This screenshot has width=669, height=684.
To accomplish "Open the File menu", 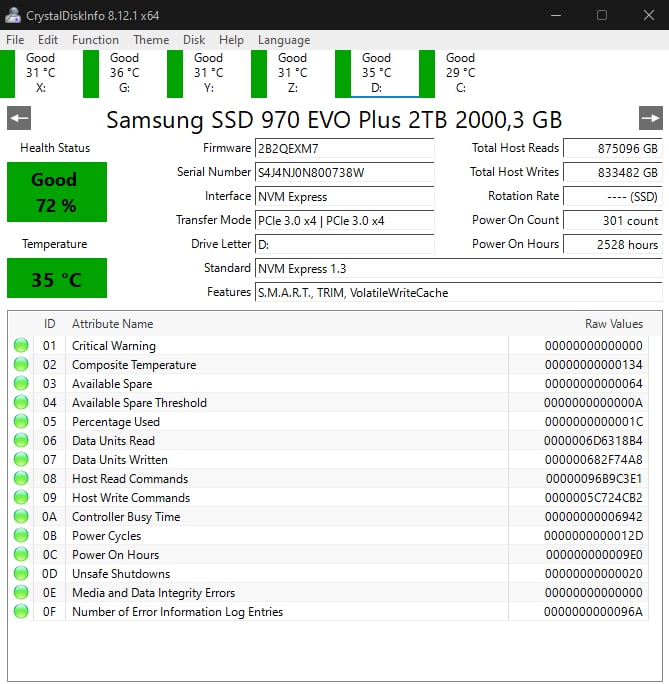I will coord(15,40).
